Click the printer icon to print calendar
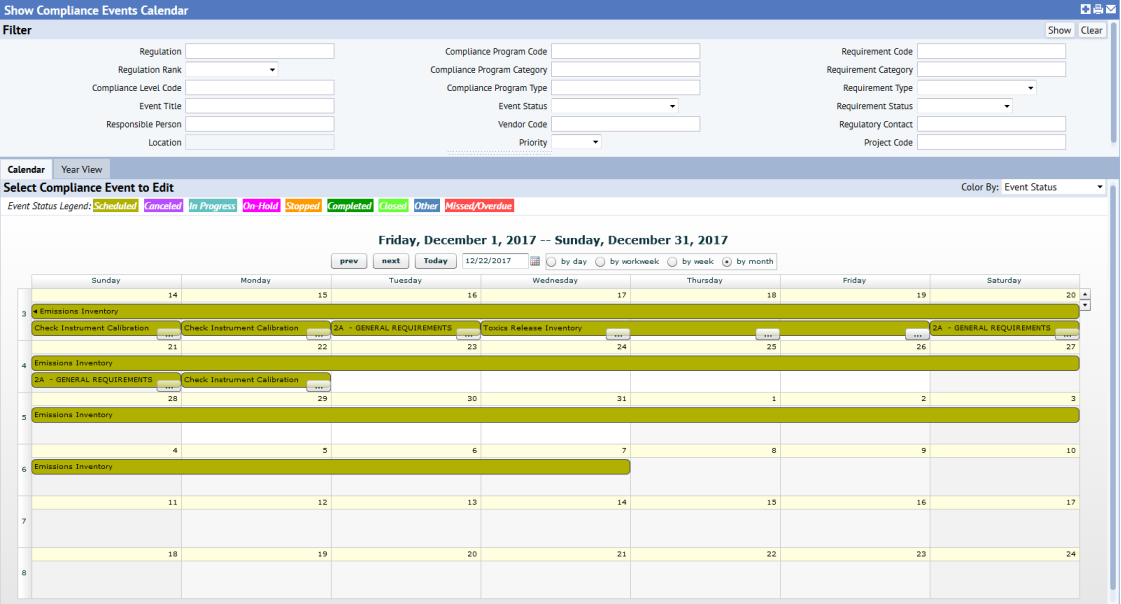The width and height of the screenshot is (1121, 604). [x=1098, y=9]
